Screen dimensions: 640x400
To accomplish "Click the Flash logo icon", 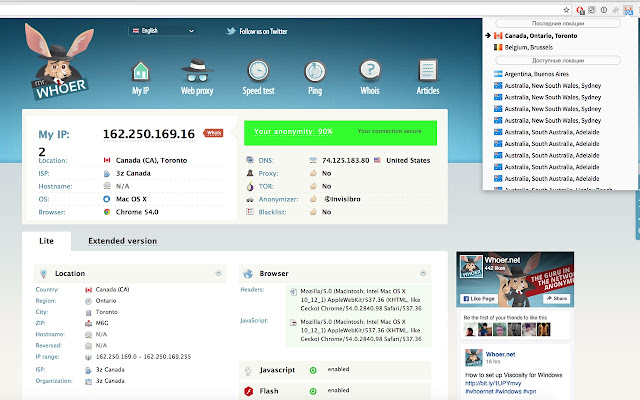I will click(249, 391).
